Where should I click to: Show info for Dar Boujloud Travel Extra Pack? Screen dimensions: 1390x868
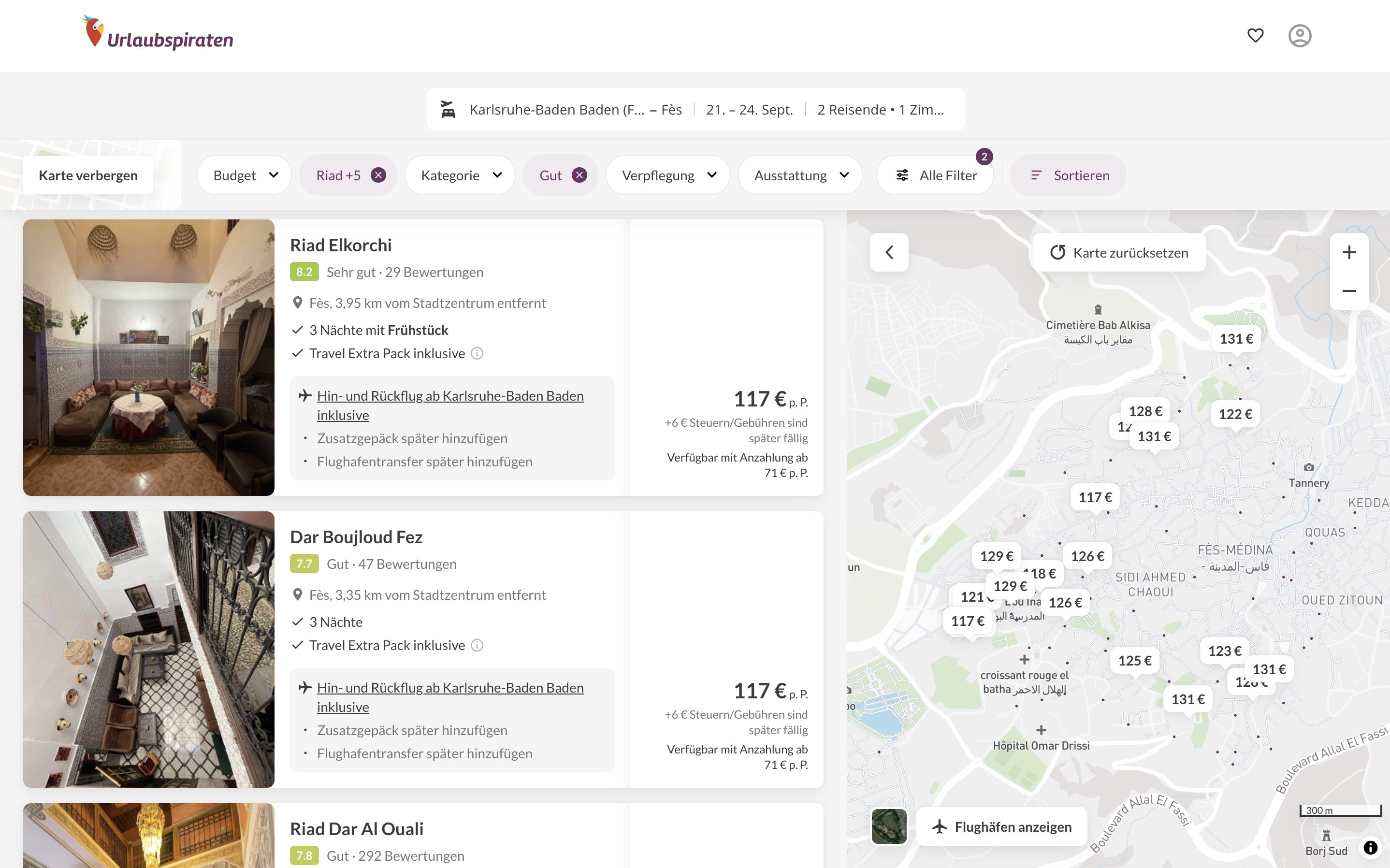(477, 645)
